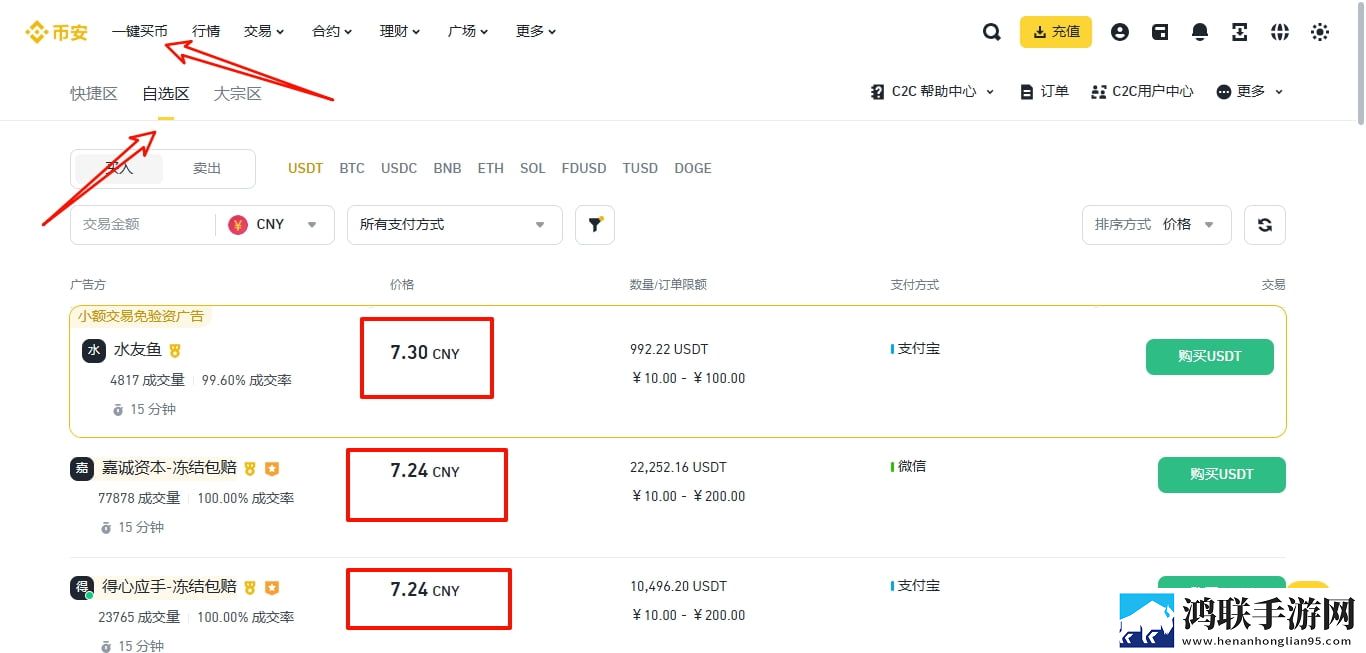This screenshot has width=1366, height=653.
Task: Open the 订单 orders link
Action: (1044, 92)
